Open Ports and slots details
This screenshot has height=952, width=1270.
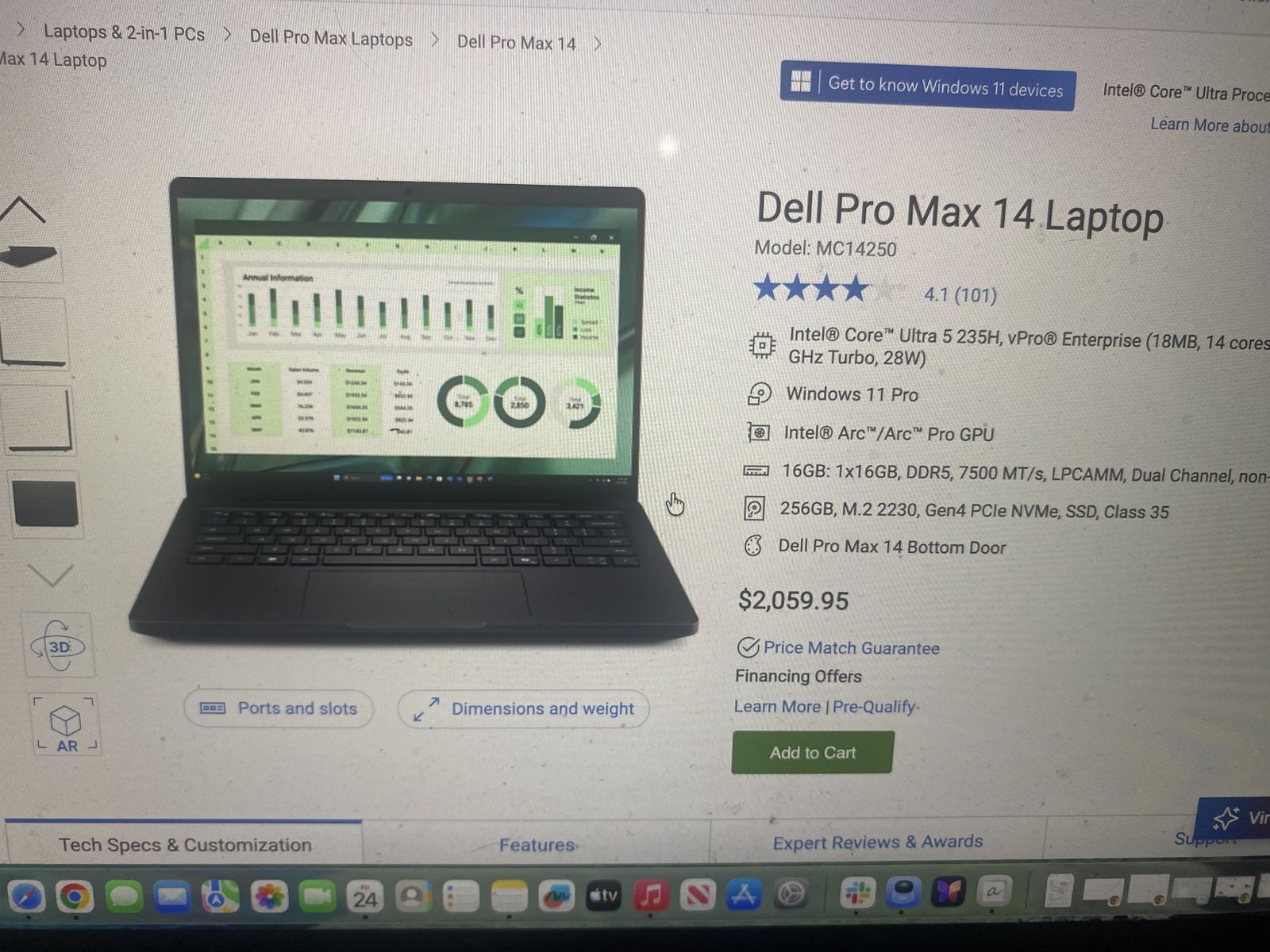(279, 708)
